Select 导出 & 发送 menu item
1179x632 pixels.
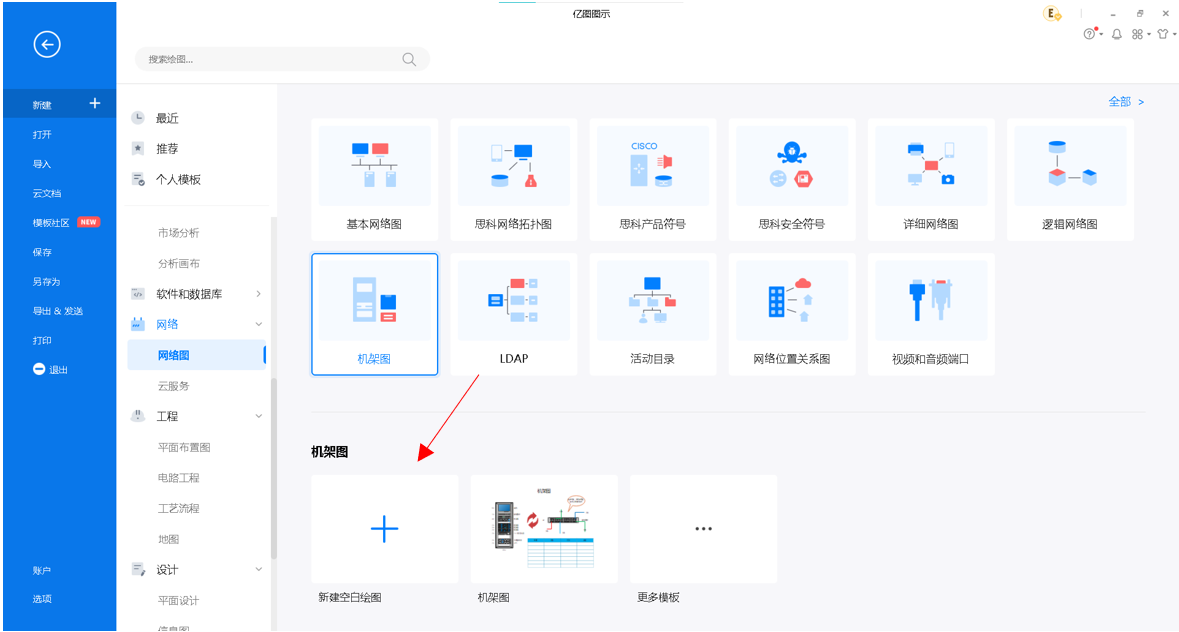click(x=57, y=311)
